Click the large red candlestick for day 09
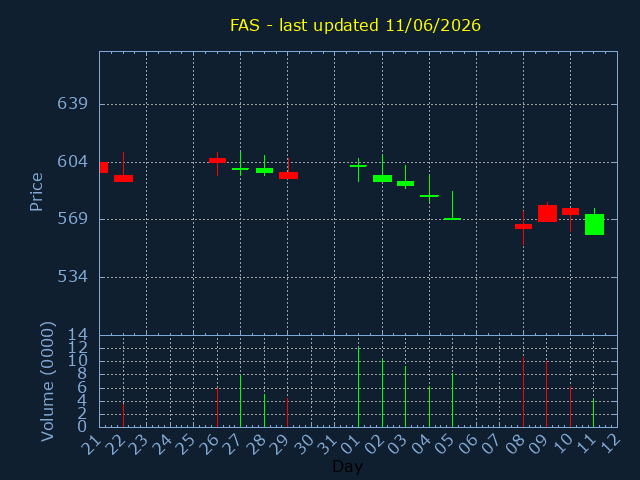This screenshot has width=640, height=480. point(547,213)
